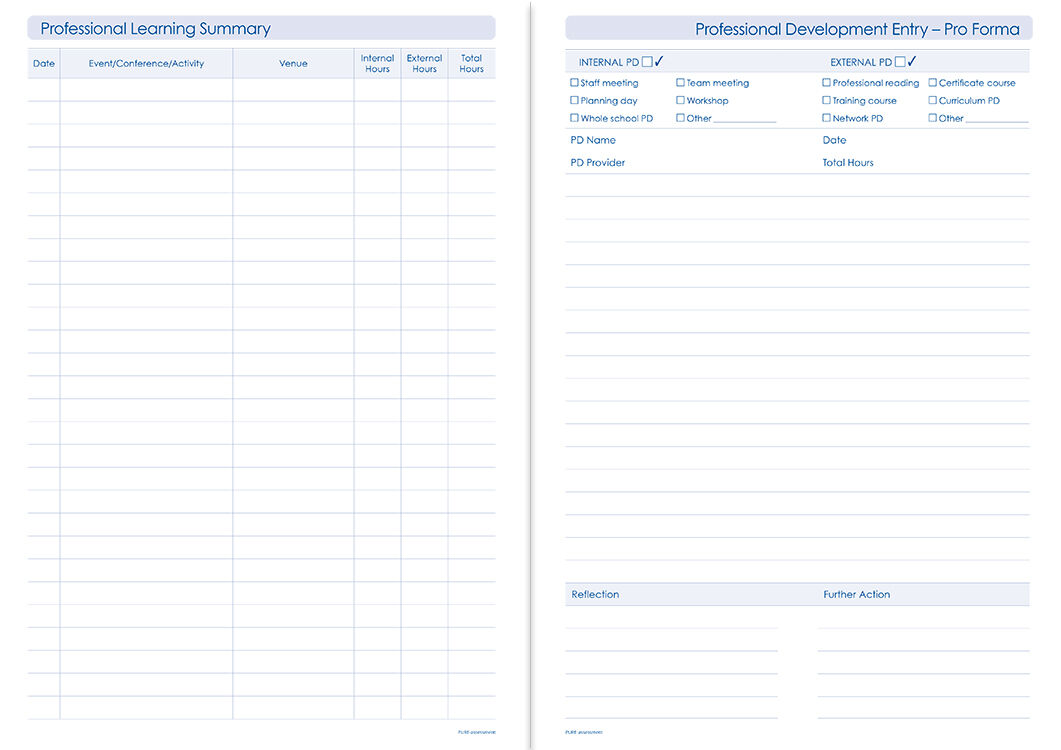
Task: Check the INTERNAL PD checkbox
Action: (x=647, y=62)
